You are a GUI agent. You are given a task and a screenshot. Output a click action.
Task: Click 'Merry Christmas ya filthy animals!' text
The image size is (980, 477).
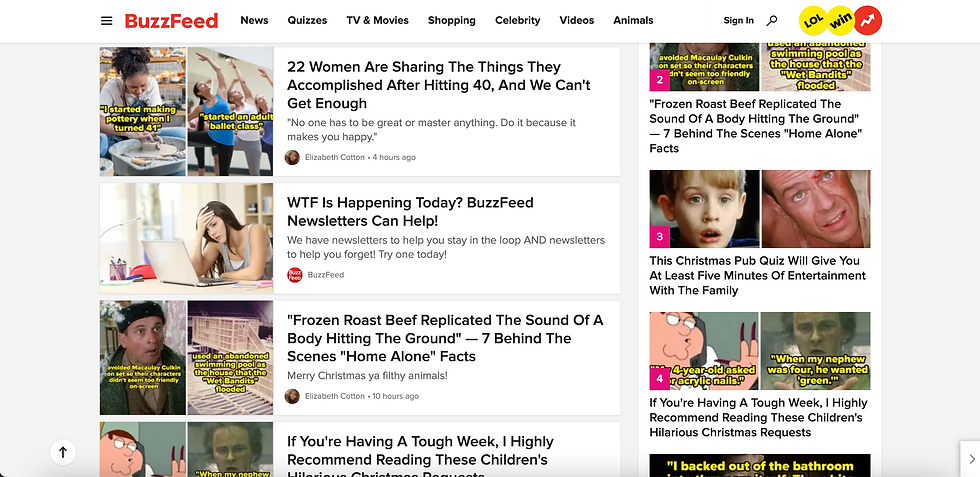(368, 376)
